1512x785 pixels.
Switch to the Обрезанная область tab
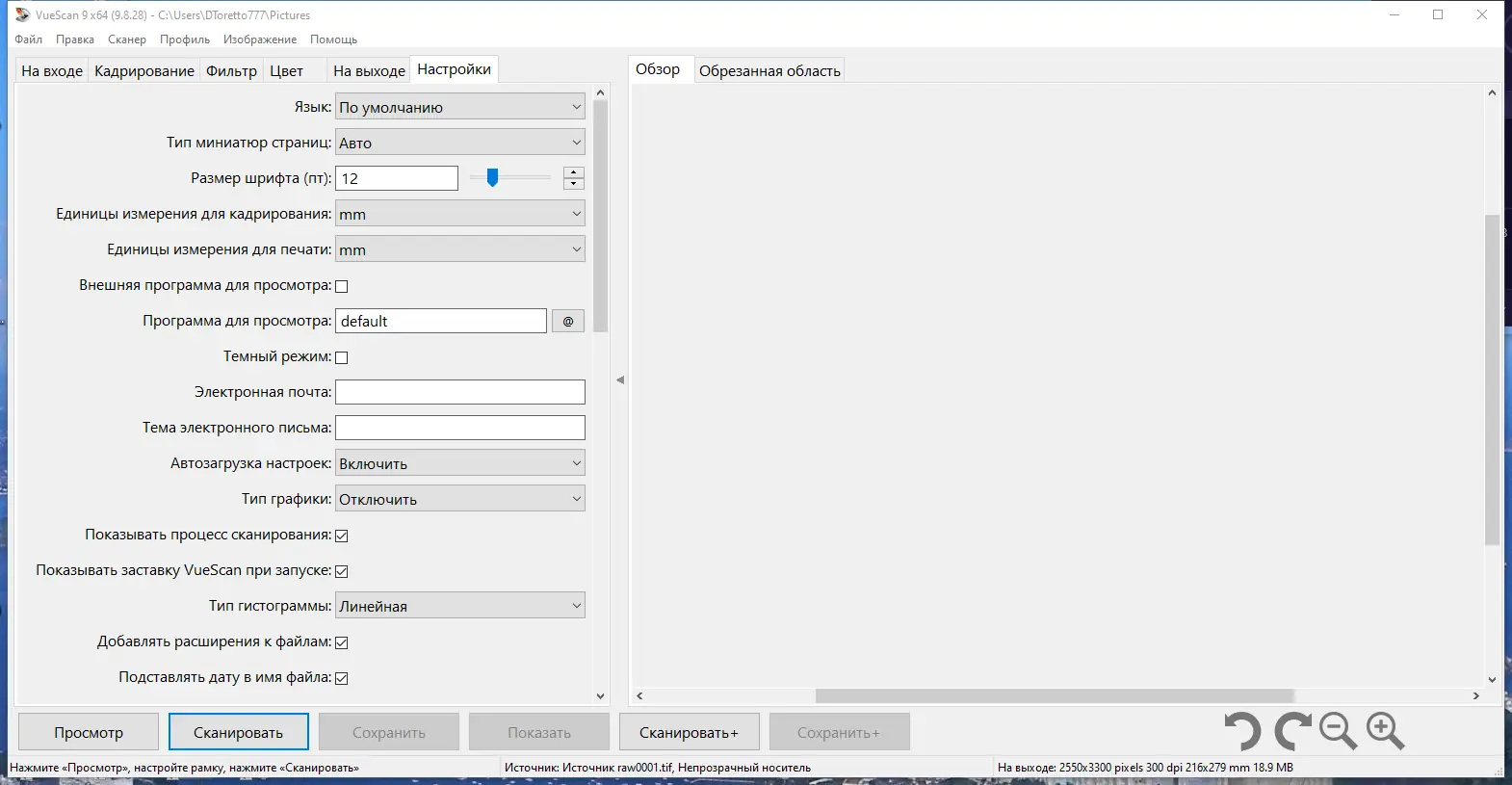pyautogui.click(x=769, y=70)
